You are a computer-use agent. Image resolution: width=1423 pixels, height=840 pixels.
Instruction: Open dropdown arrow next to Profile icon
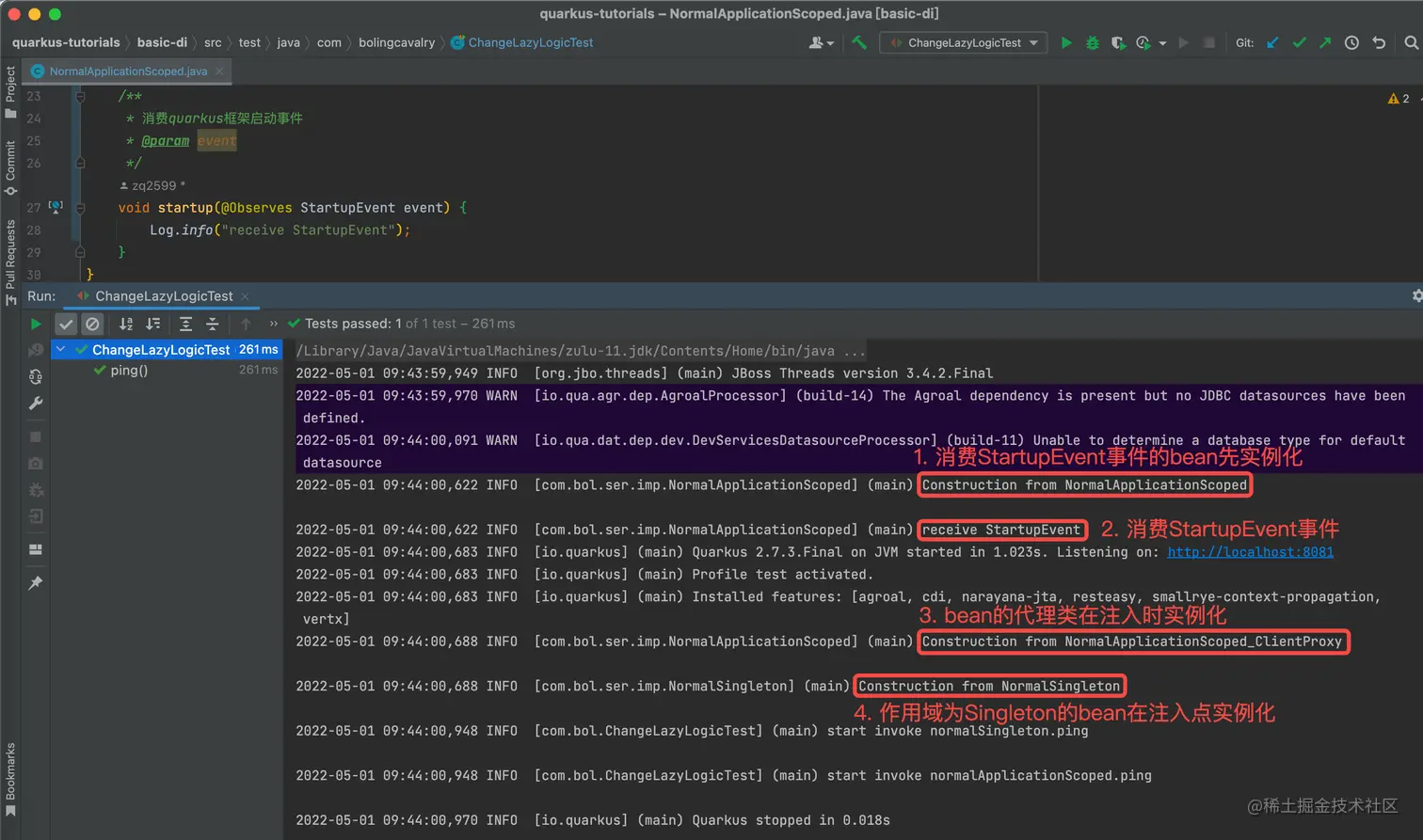[1163, 43]
